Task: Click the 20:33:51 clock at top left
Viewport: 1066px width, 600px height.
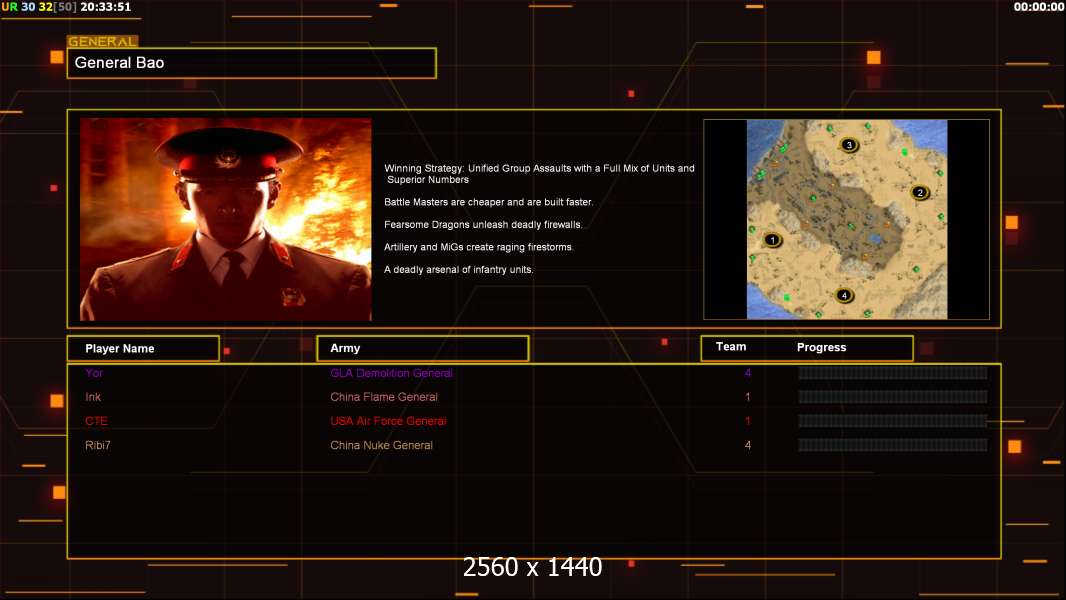Action: click(x=105, y=7)
